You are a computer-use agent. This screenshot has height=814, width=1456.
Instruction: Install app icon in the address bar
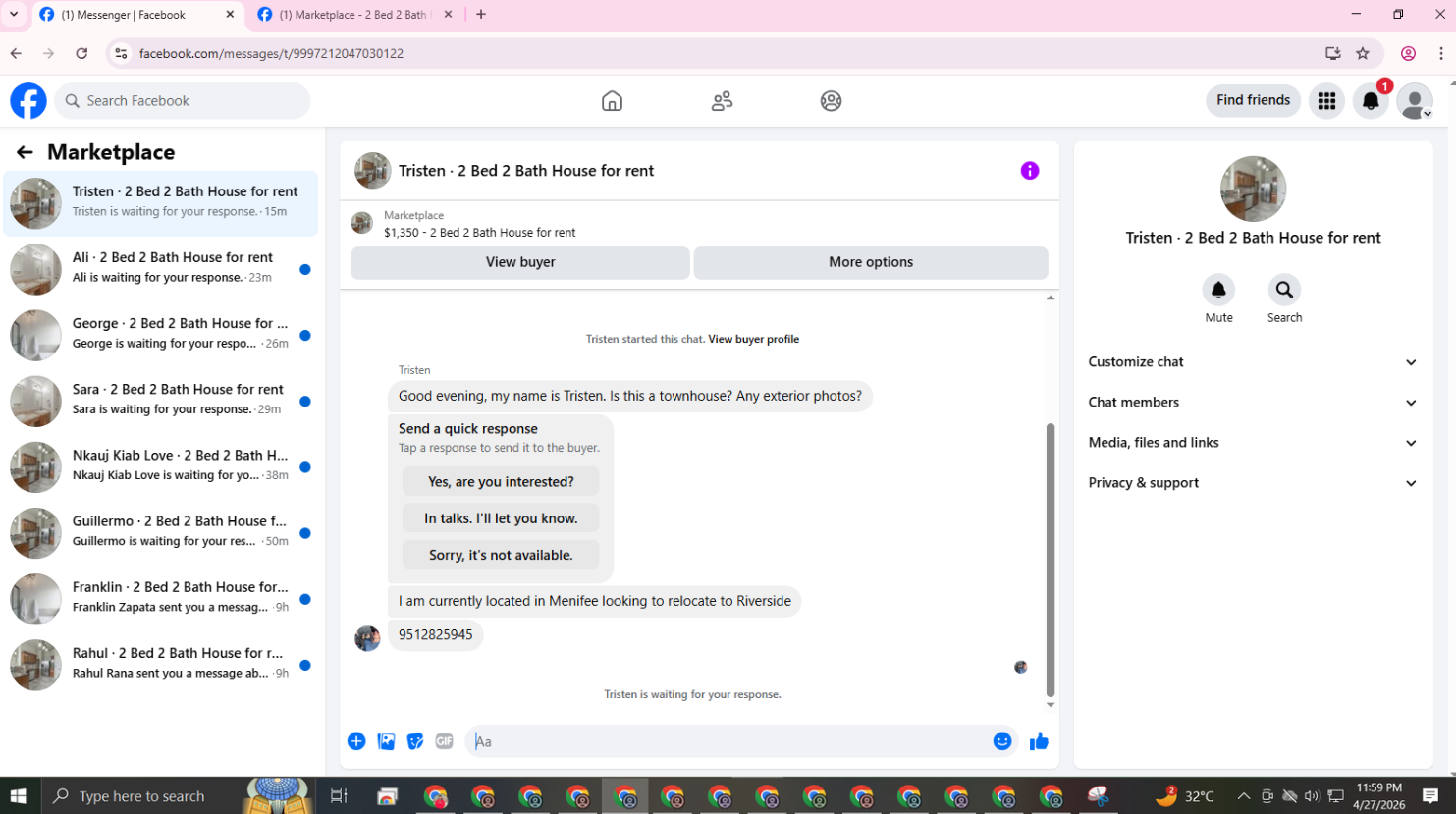1332,53
